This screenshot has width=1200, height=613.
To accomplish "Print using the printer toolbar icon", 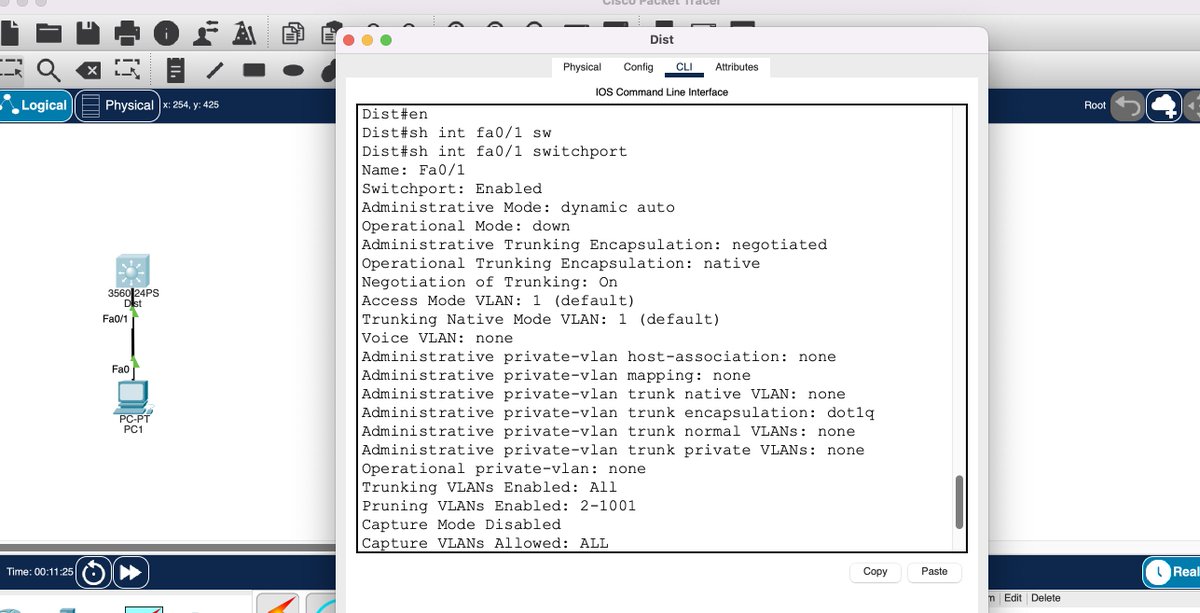I will pos(127,34).
